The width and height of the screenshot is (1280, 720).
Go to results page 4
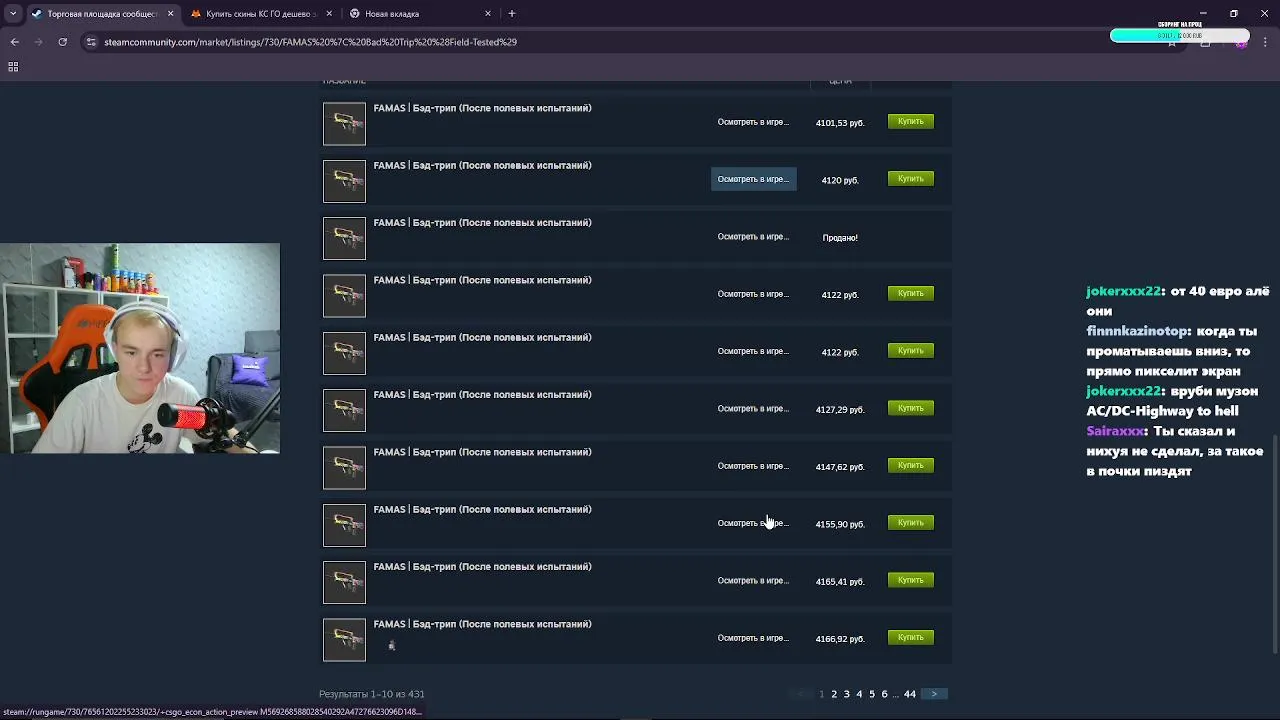(x=859, y=694)
